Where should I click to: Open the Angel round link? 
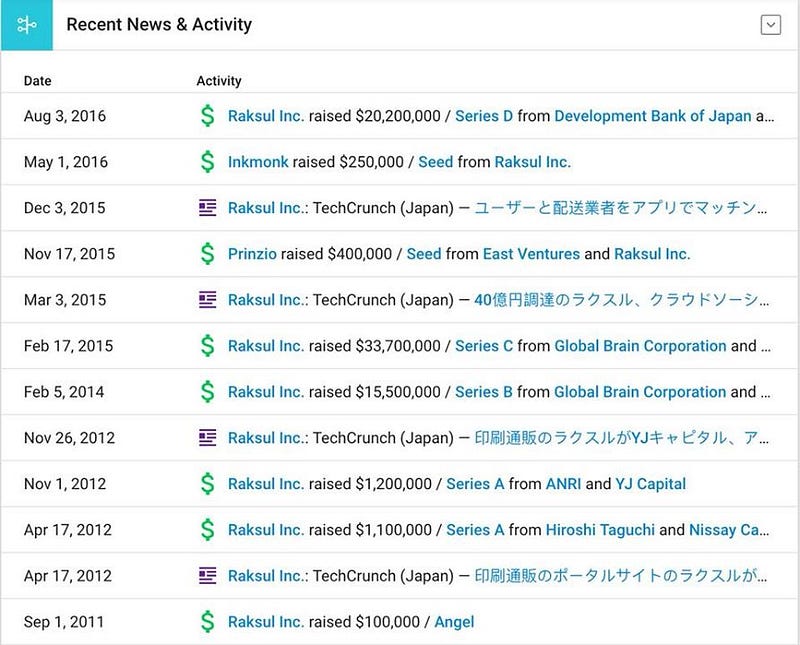click(454, 622)
